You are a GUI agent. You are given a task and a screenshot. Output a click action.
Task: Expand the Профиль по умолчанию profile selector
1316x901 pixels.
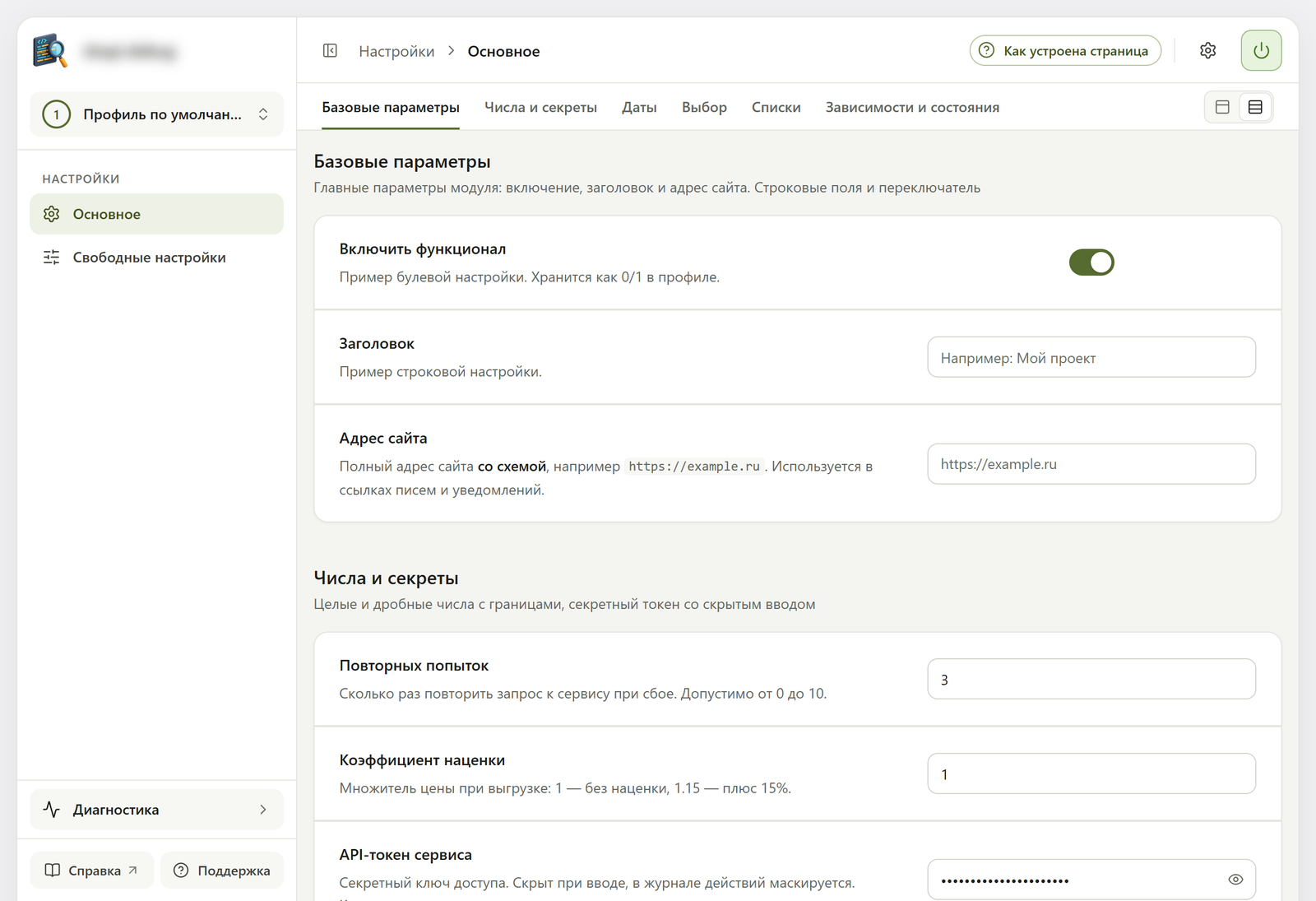pos(157,114)
